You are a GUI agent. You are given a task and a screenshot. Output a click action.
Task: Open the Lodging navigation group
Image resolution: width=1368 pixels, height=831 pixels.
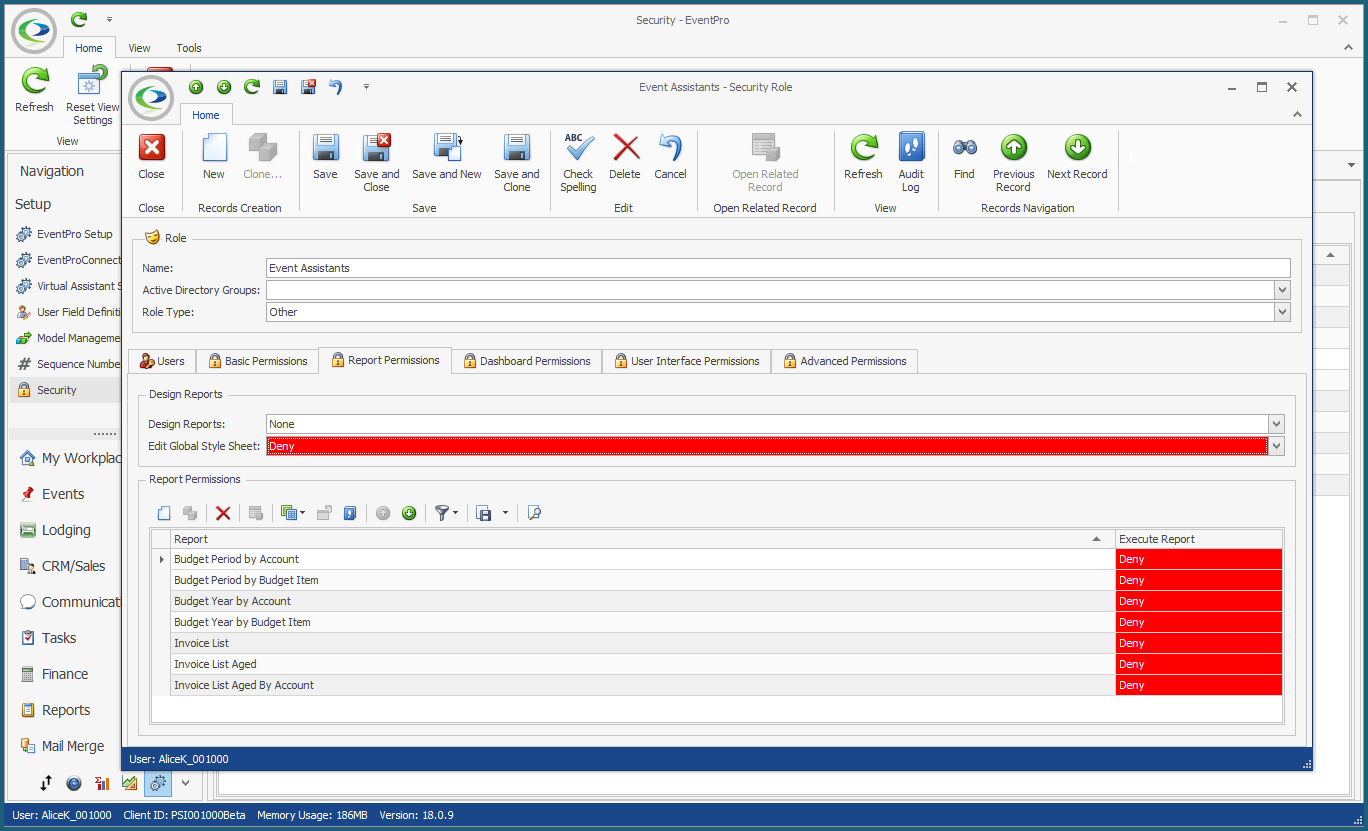click(65, 530)
